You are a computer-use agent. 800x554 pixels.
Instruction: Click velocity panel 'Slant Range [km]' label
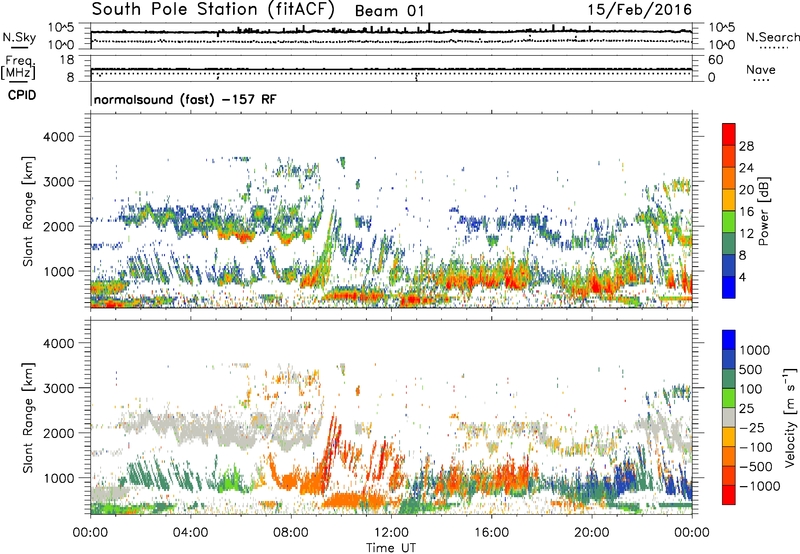pos(28,418)
